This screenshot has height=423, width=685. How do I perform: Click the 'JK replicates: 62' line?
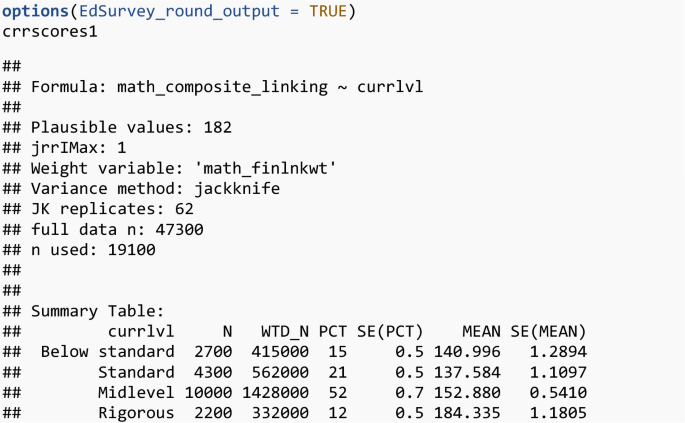pyautogui.click(x=112, y=210)
